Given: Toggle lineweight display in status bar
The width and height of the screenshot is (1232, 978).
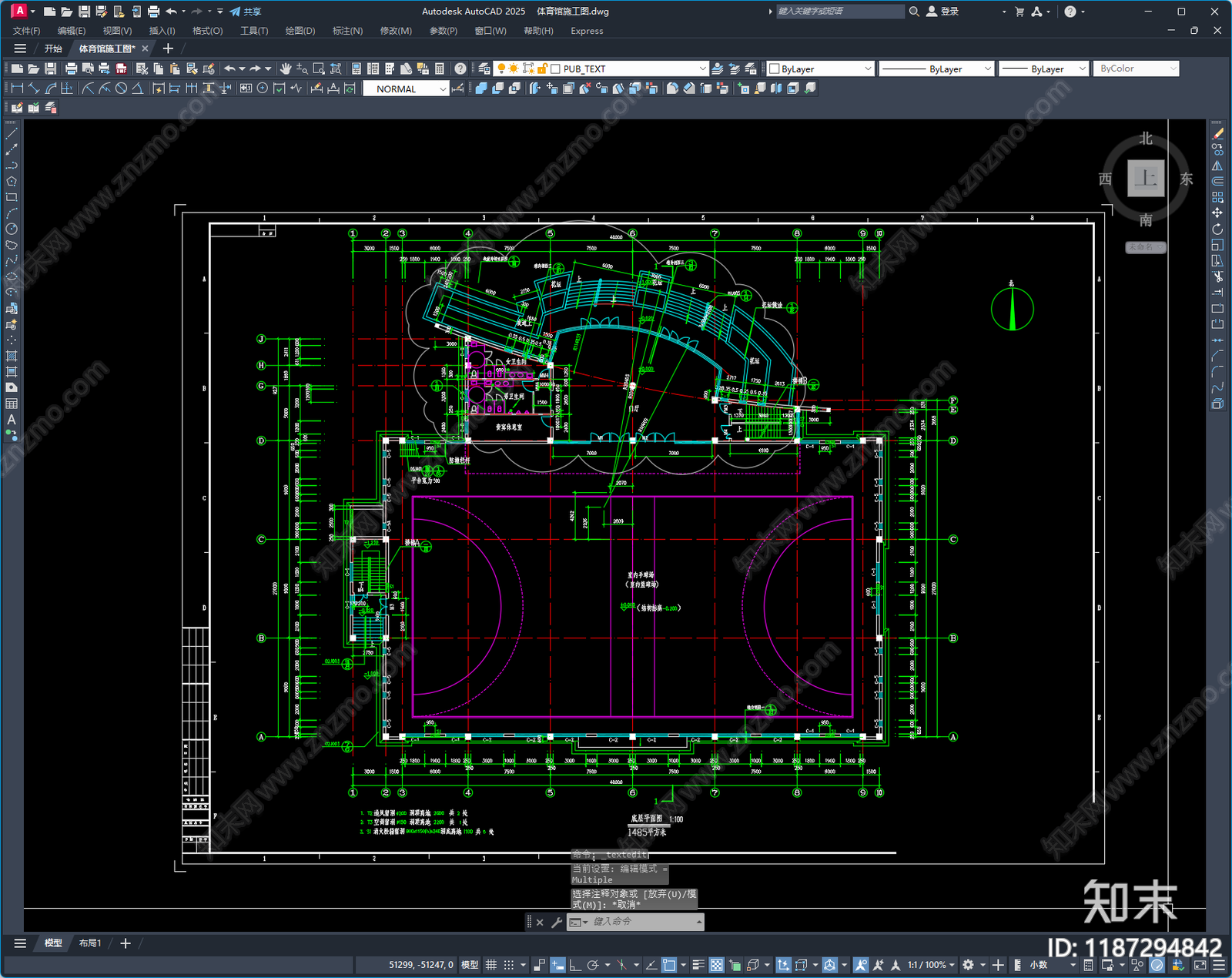Looking at the screenshot, I should click(698, 965).
